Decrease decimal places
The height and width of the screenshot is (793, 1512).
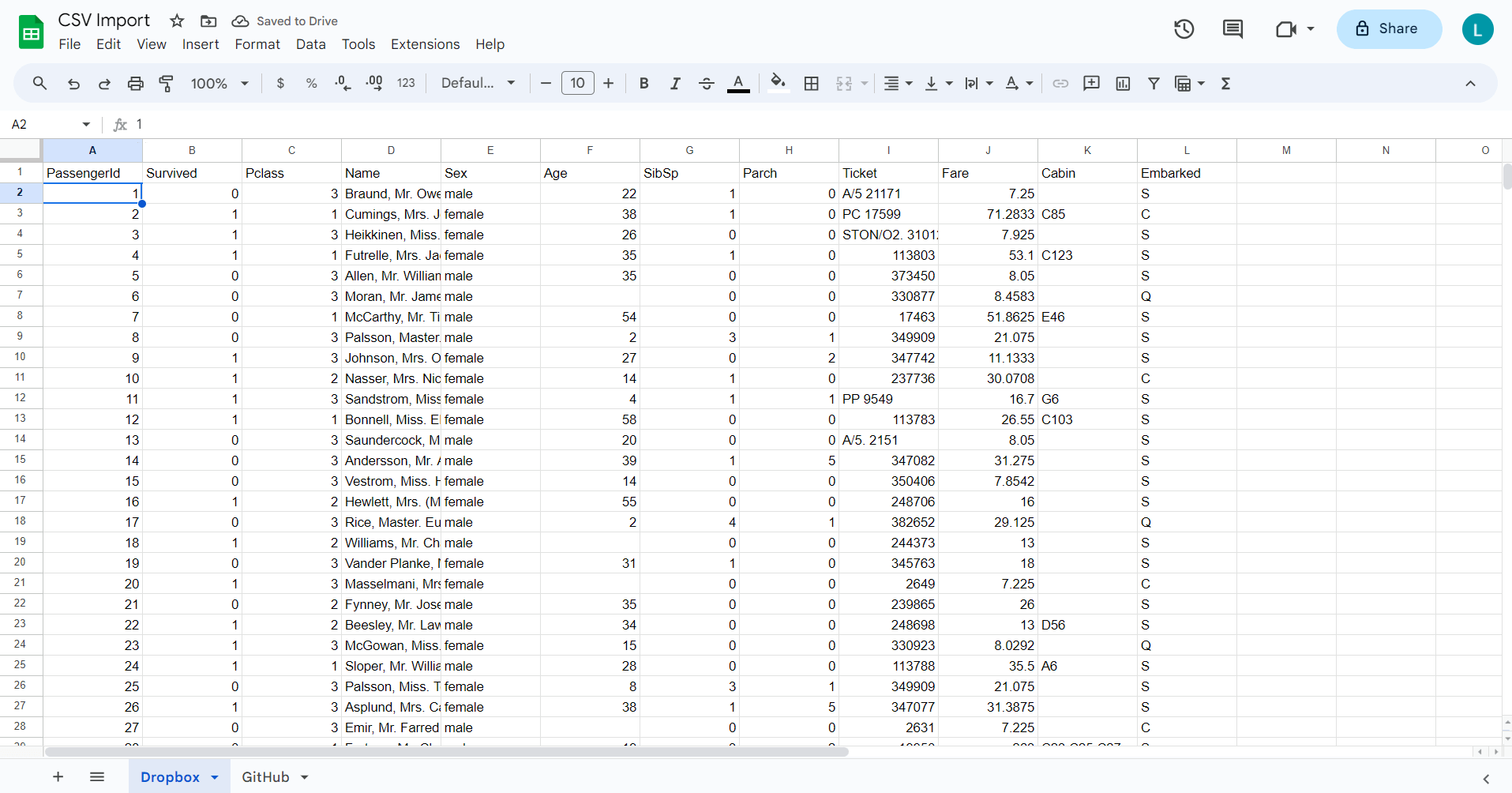tap(342, 83)
